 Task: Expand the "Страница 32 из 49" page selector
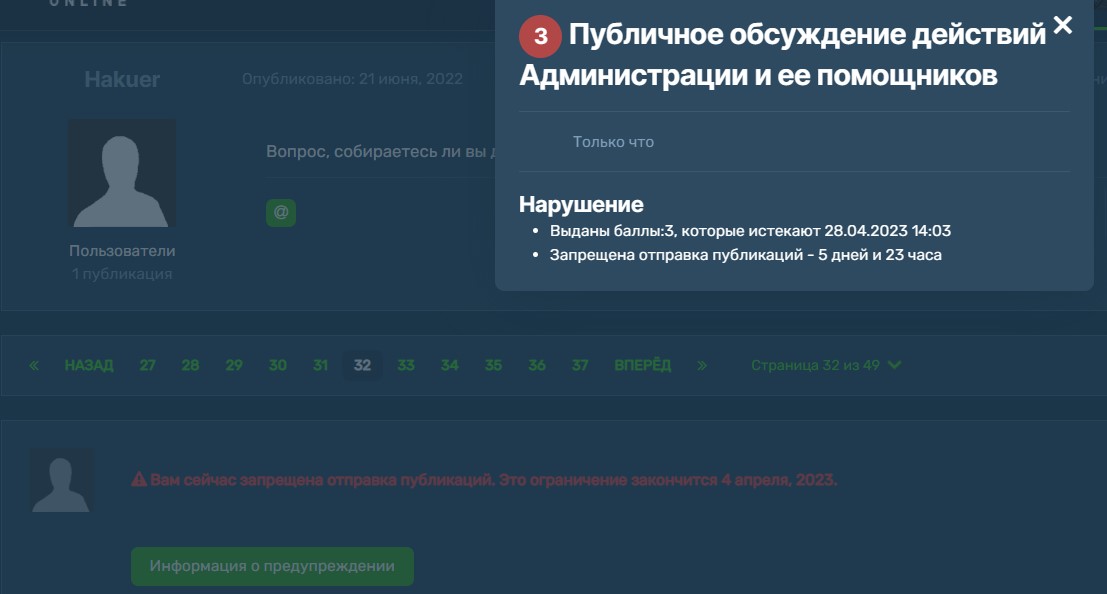click(x=817, y=365)
